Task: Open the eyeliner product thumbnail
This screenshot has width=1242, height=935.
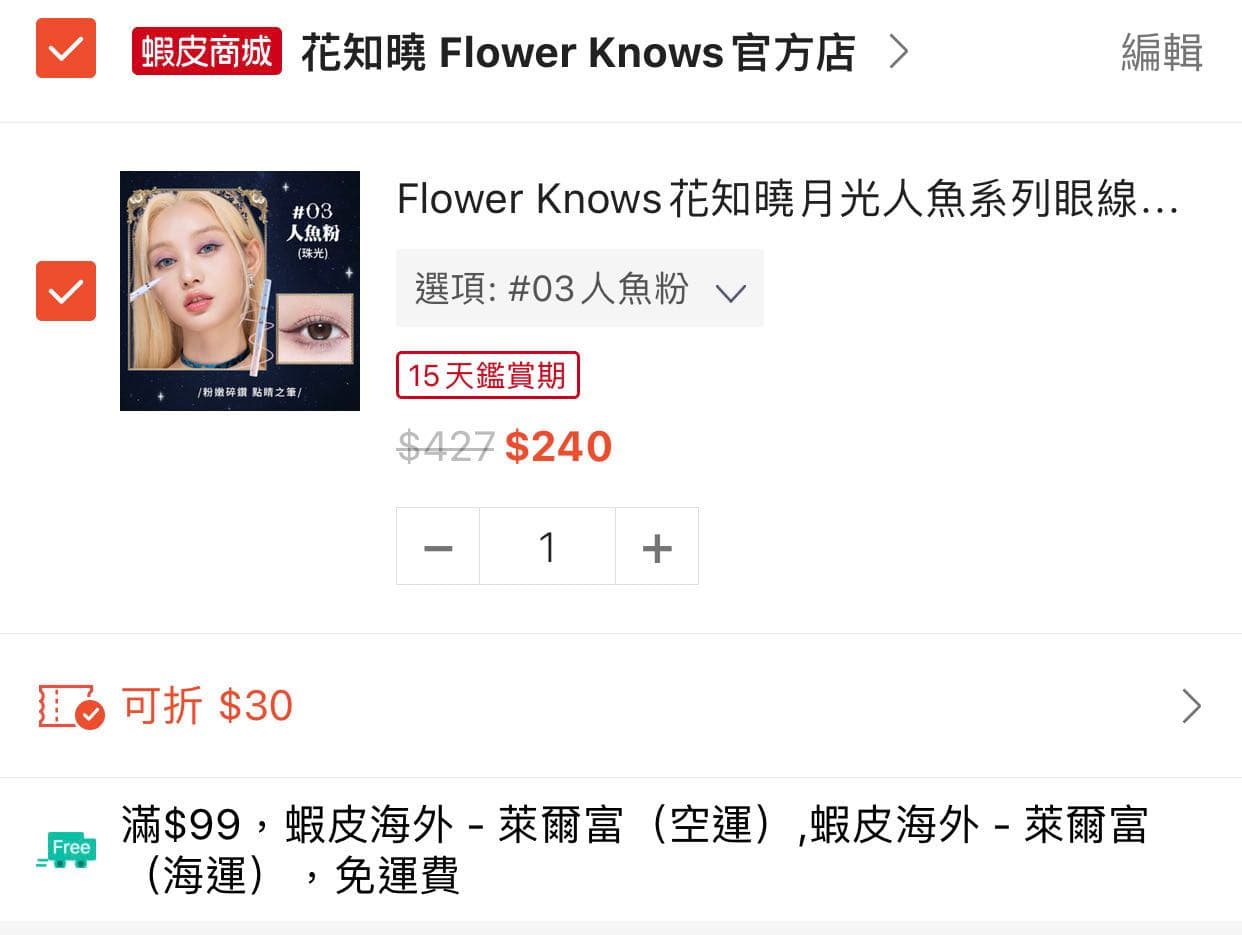Action: [240, 291]
